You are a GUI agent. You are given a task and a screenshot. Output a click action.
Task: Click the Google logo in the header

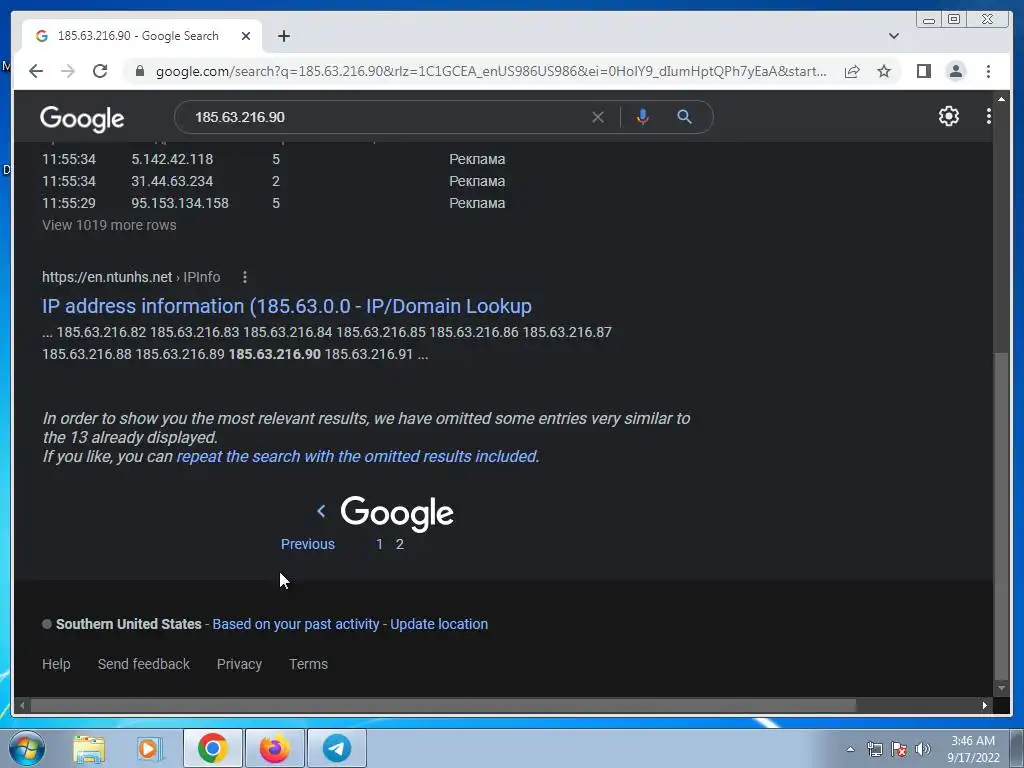coord(82,119)
